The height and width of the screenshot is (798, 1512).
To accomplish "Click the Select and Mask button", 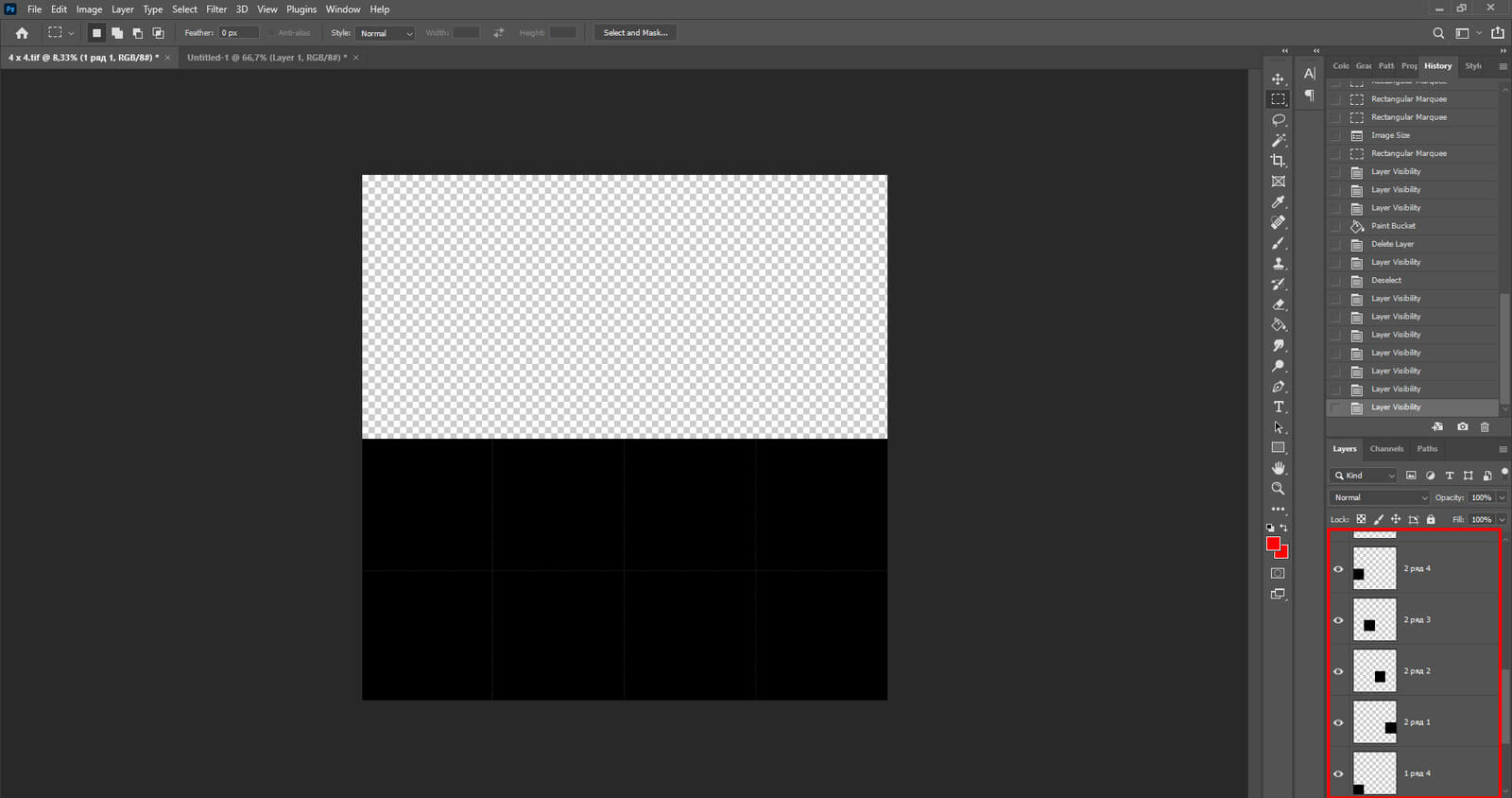I will [635, 33].
